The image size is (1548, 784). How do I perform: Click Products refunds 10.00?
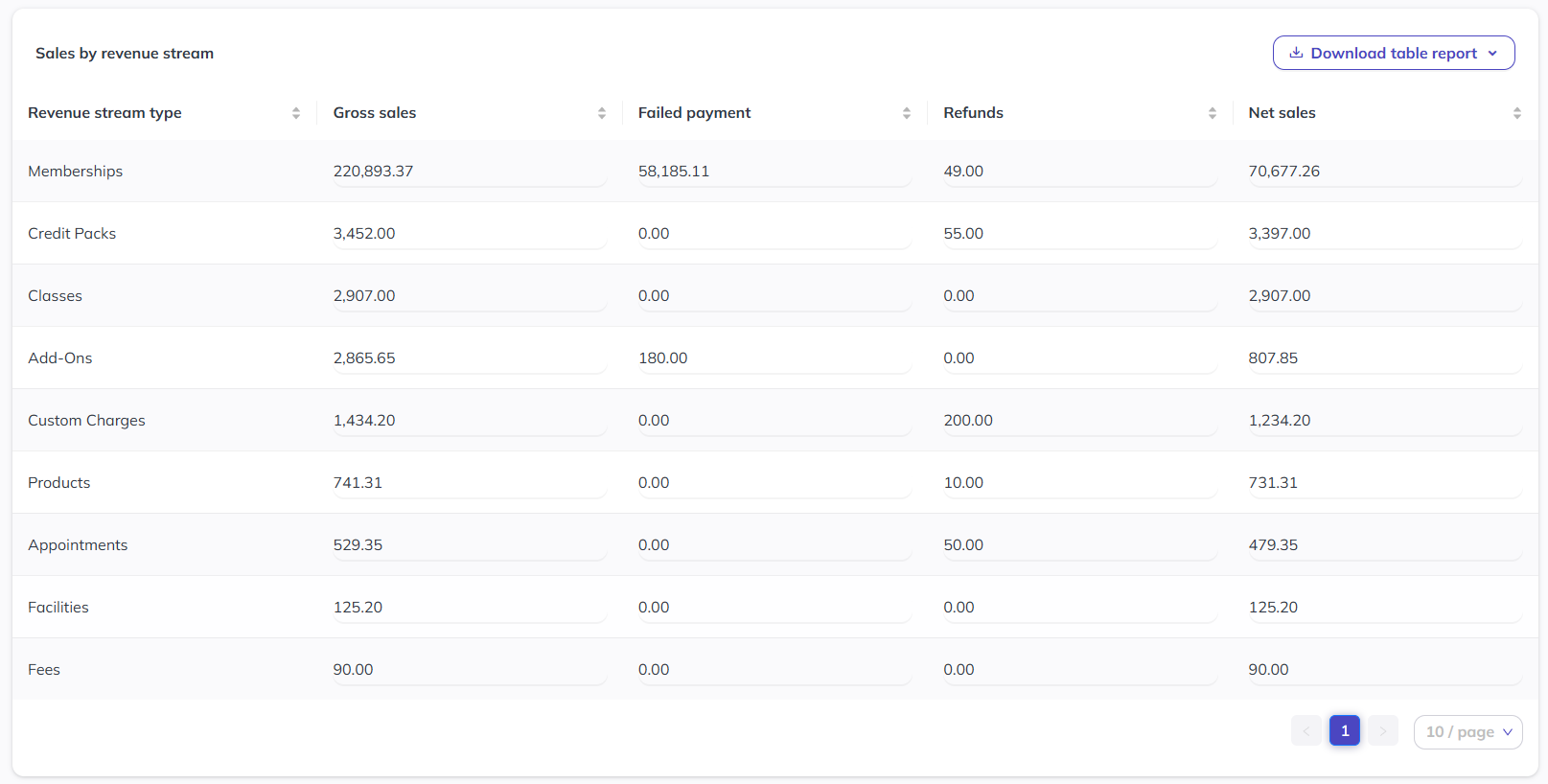coord(963,482)
